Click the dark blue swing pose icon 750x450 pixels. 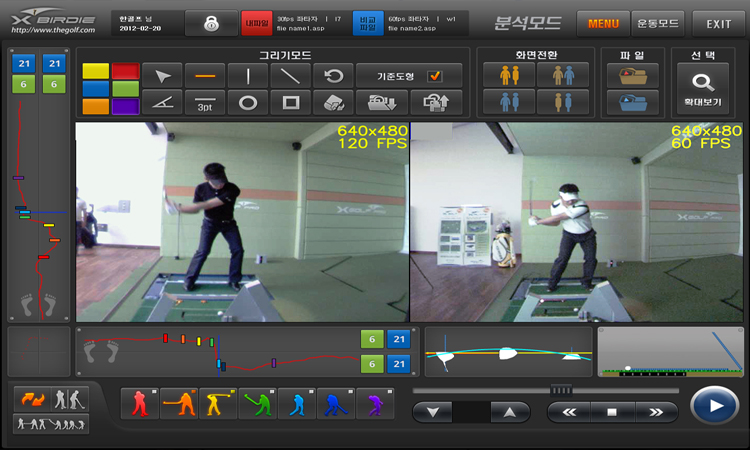click(336, 404)
